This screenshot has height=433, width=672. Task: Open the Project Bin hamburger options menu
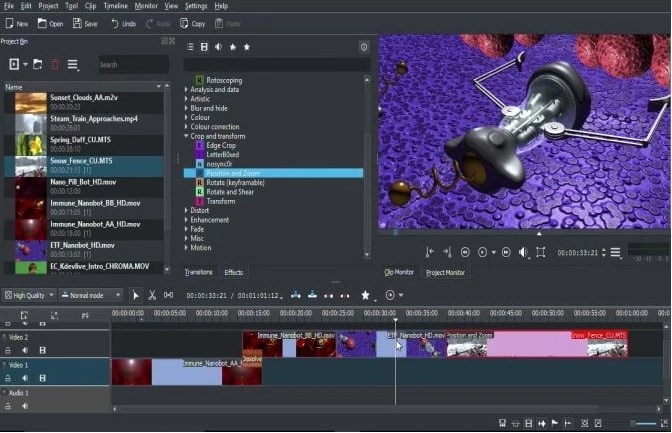73,65
